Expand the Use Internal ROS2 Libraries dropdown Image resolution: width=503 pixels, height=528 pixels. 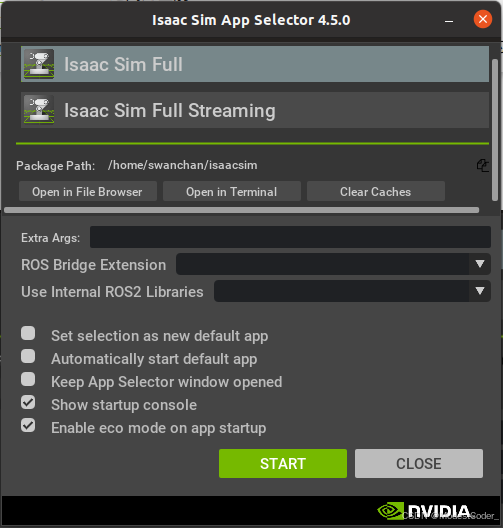coord(352,291)
